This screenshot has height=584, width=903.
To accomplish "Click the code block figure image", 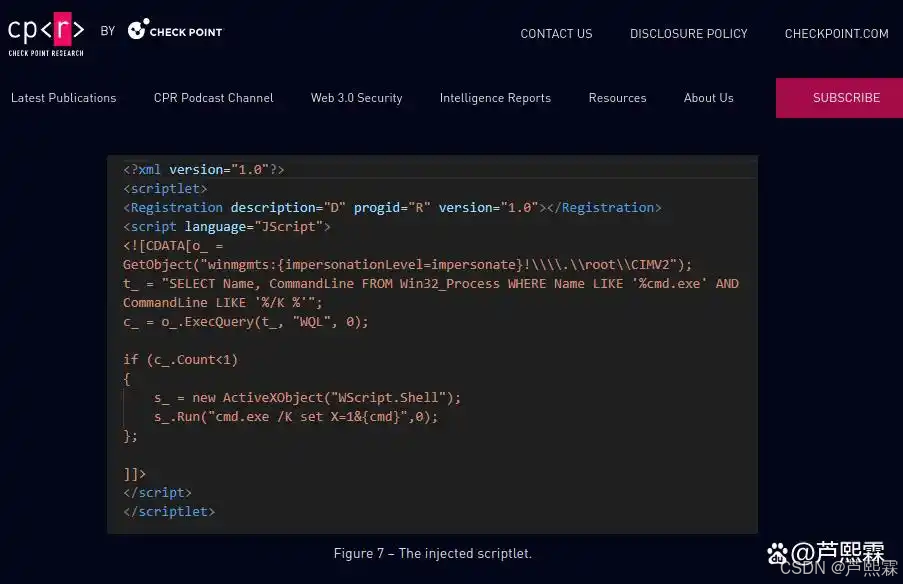I will pyautogui.click(x=432, y=344).
